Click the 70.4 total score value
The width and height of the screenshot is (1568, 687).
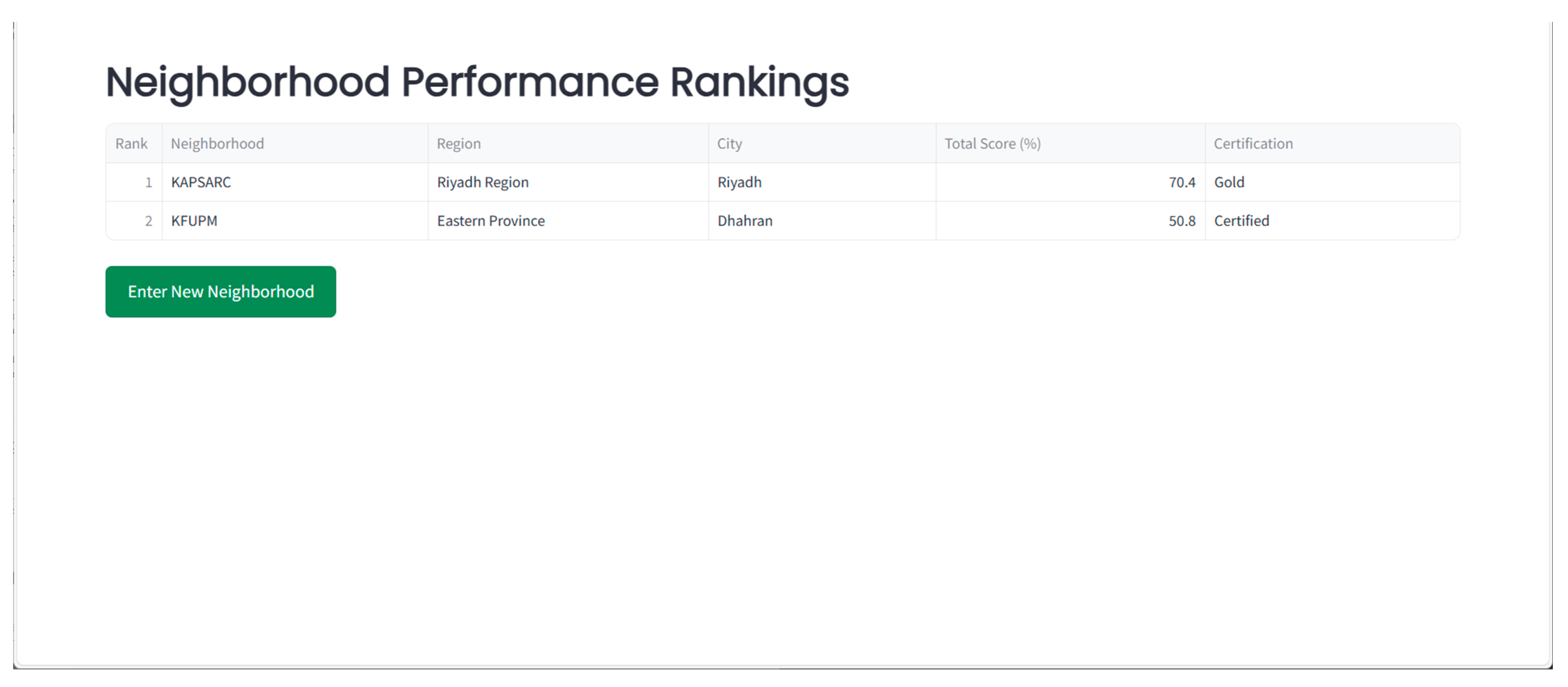[1181, 182]
